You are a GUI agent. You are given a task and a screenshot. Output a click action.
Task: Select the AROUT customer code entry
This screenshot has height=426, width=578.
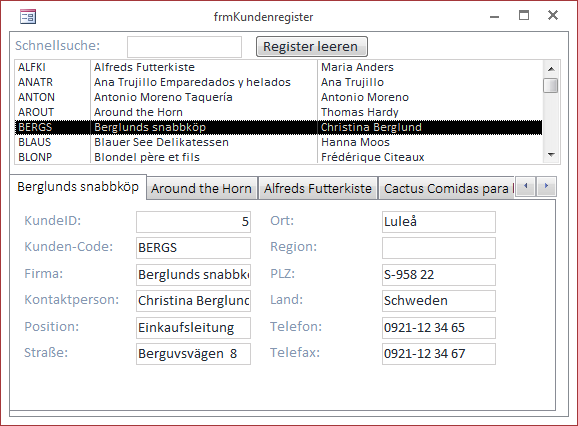pyautogui.click(x=36, y=112)
